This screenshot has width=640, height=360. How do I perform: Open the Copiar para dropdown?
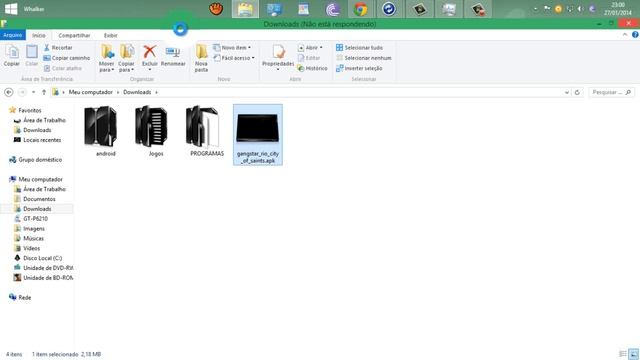pyautogui.click(x=127, y=58)
